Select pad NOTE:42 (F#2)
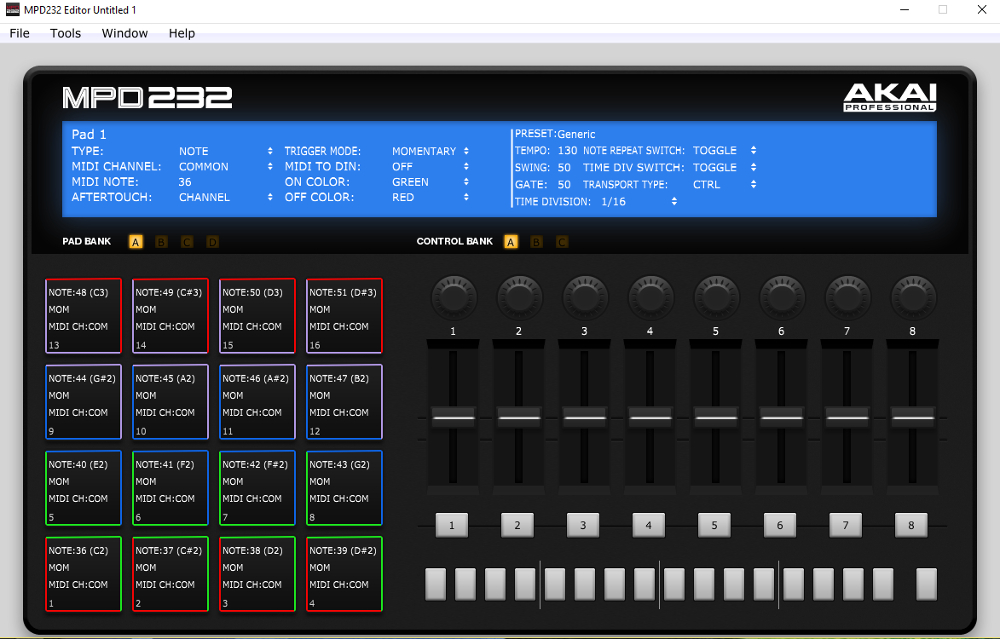This screenshot has height=639, width=1000. click(256, 487)
